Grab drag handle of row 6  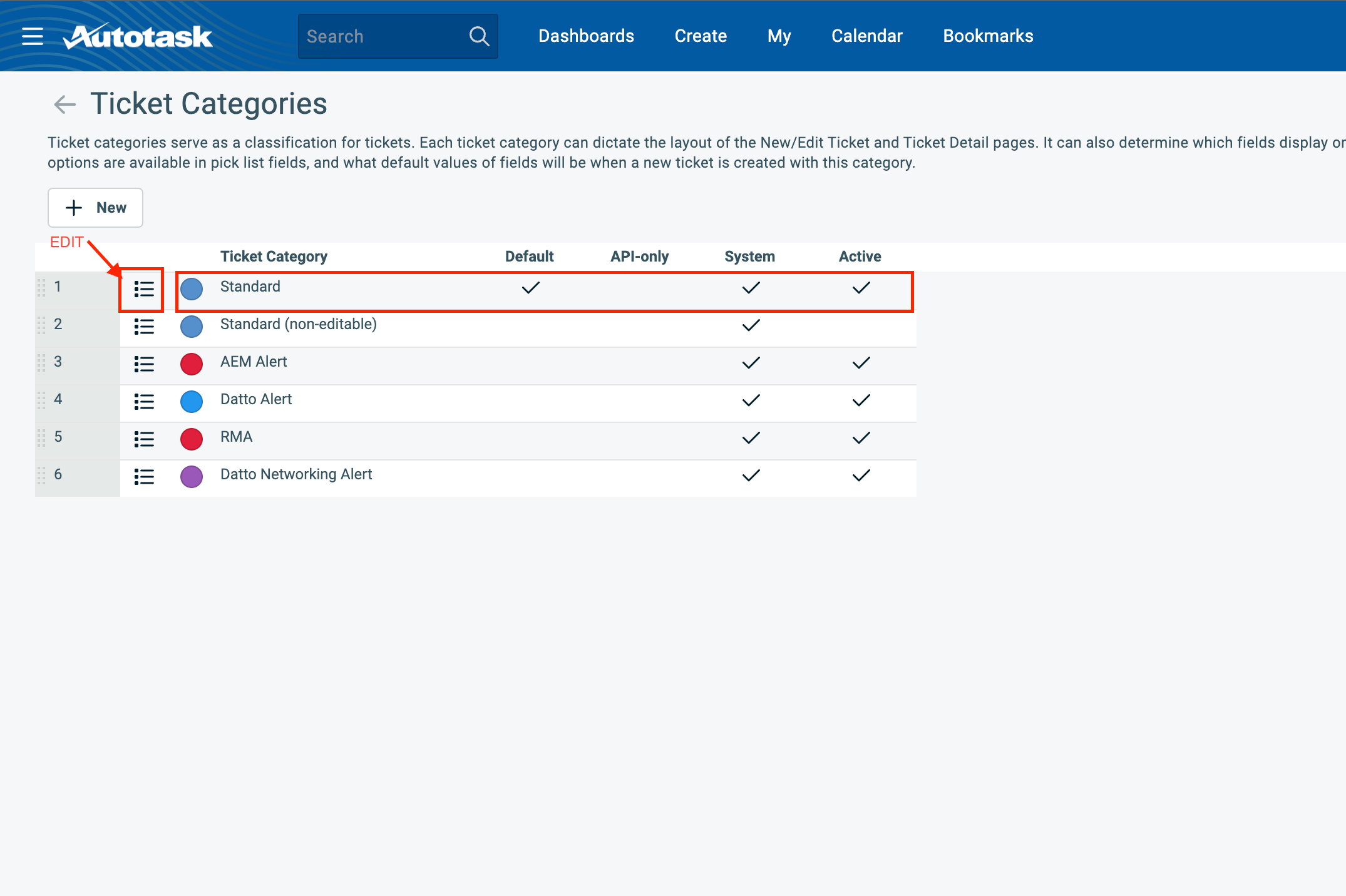[41, 476]
